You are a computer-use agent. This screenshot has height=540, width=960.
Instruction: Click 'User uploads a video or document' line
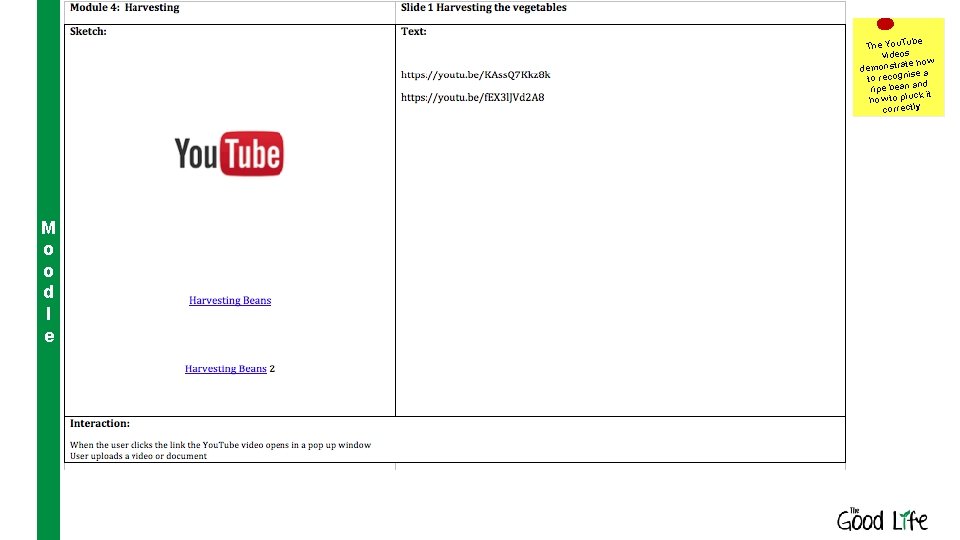pos(138,456)
